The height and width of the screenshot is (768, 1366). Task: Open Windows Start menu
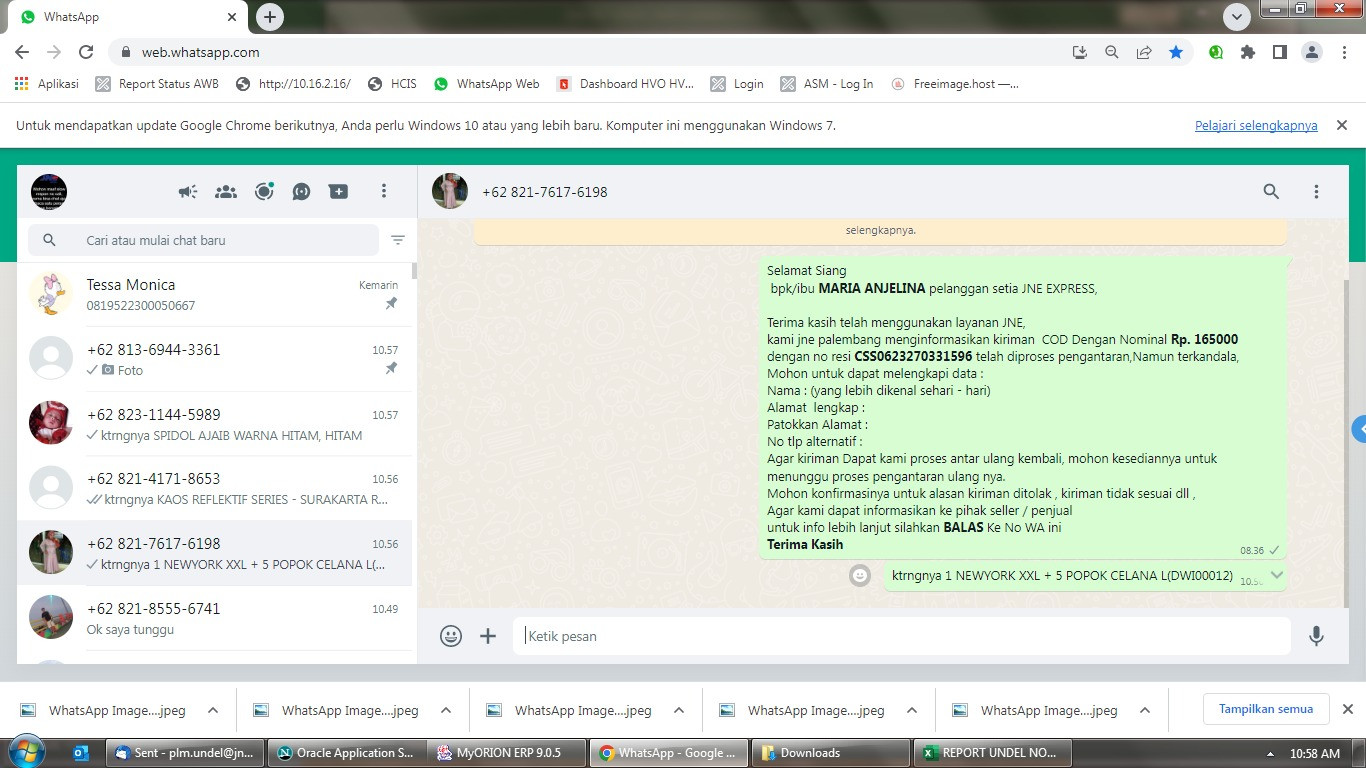click(26, 752)
